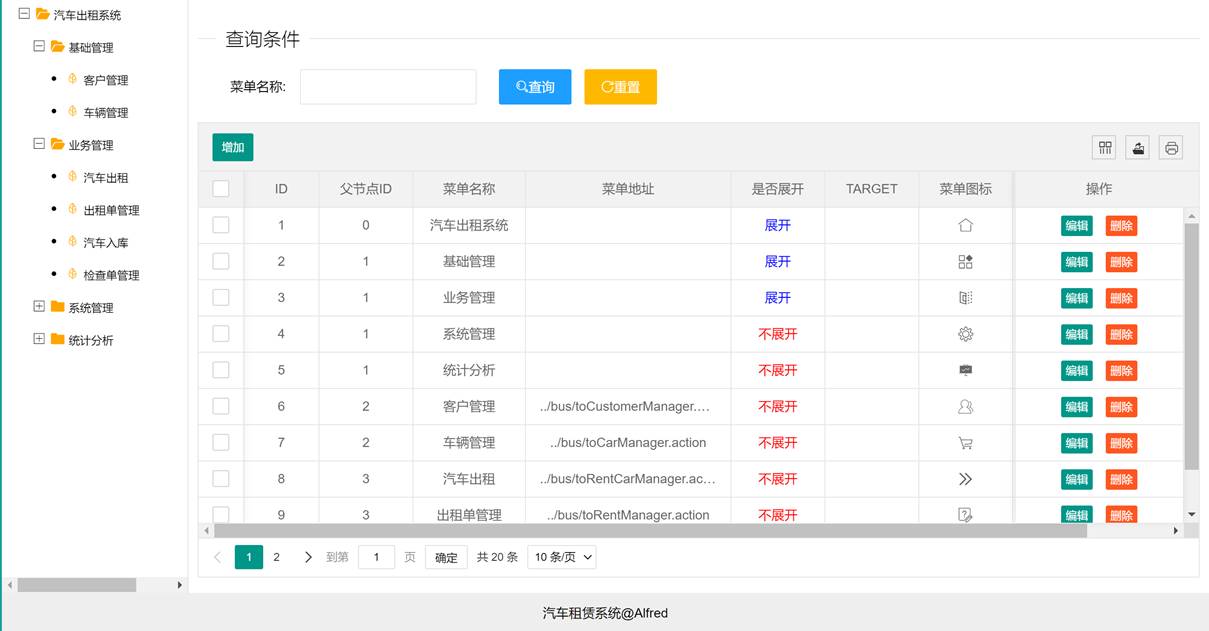Go to page 2 in pagination
This screenshot has width=1209, height=631.
pos(277,557)
